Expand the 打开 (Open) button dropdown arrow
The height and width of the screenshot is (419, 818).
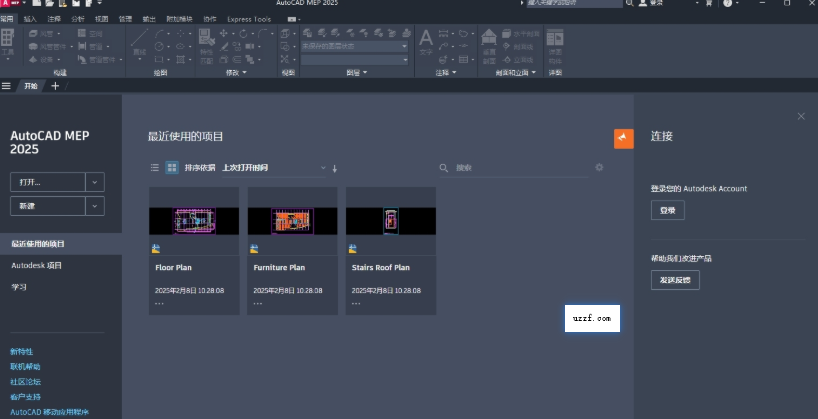(94, 182)
